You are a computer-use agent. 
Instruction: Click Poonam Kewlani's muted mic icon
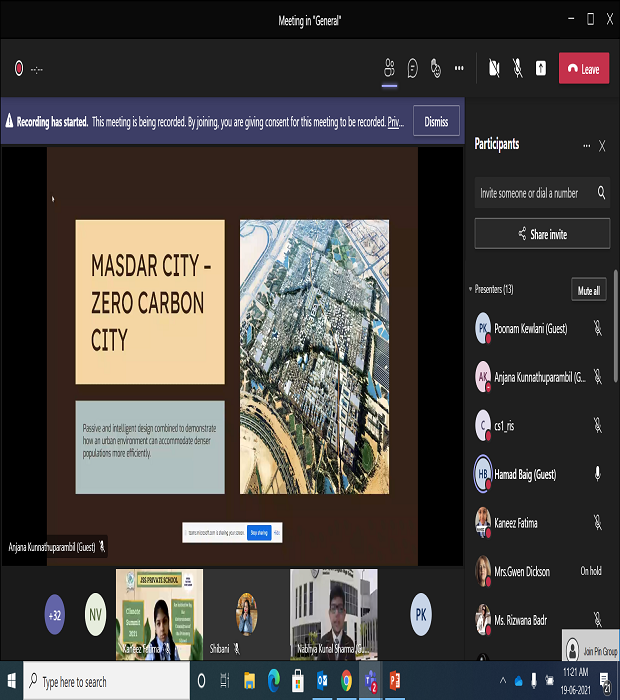[598, 329]
